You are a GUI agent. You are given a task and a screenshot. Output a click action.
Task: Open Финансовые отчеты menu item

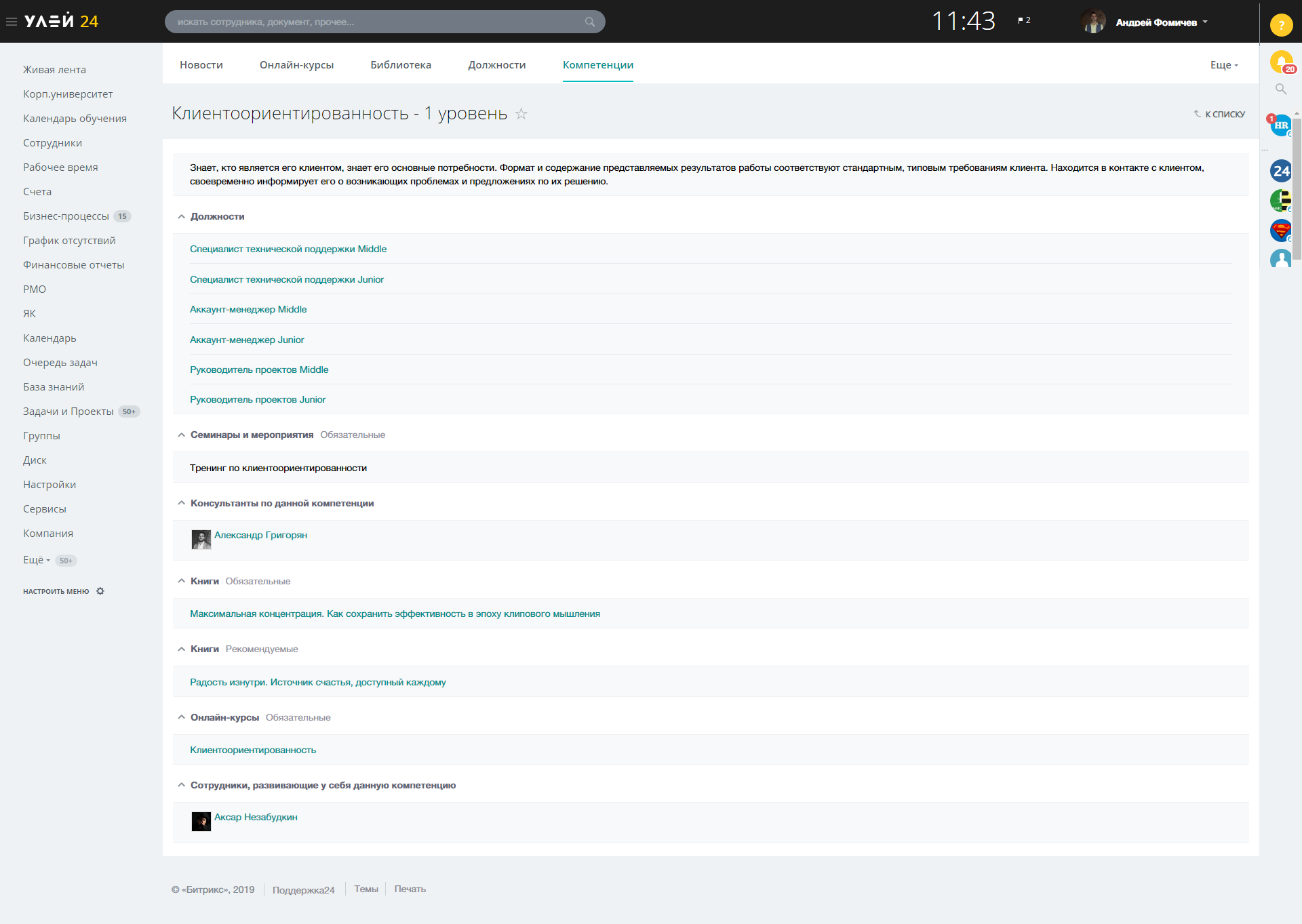[73, 265]
